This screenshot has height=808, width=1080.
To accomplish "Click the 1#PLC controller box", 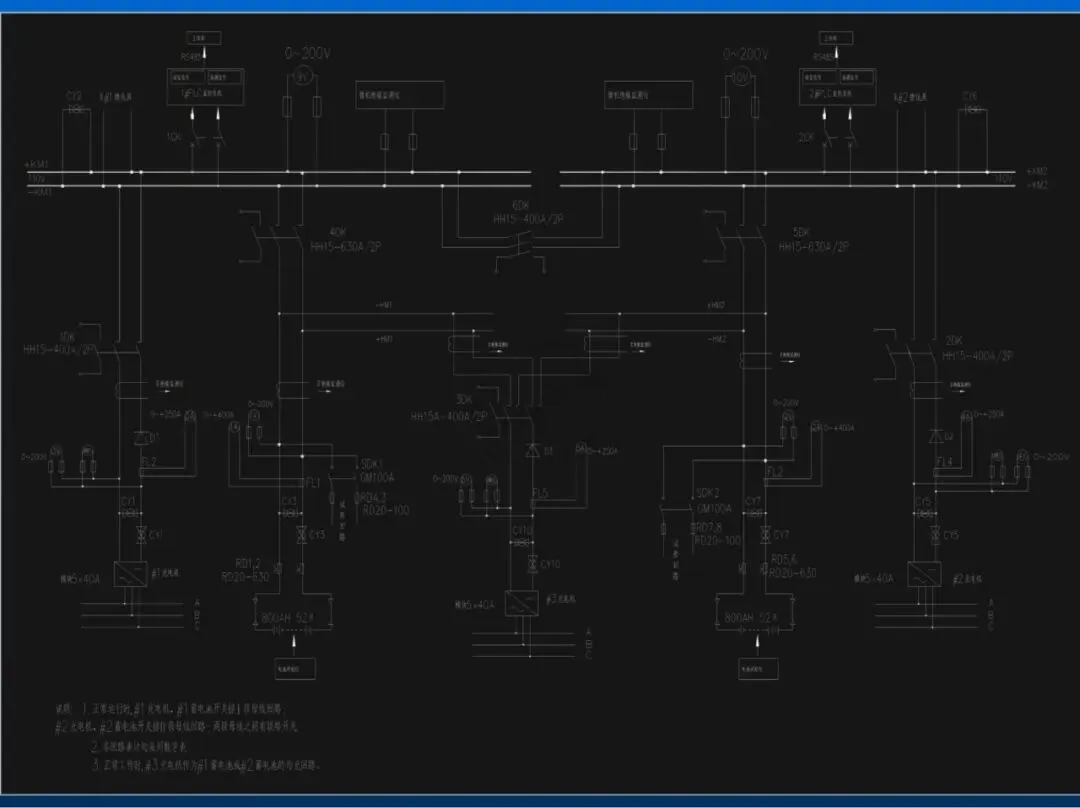I will [x=205, y=87].
